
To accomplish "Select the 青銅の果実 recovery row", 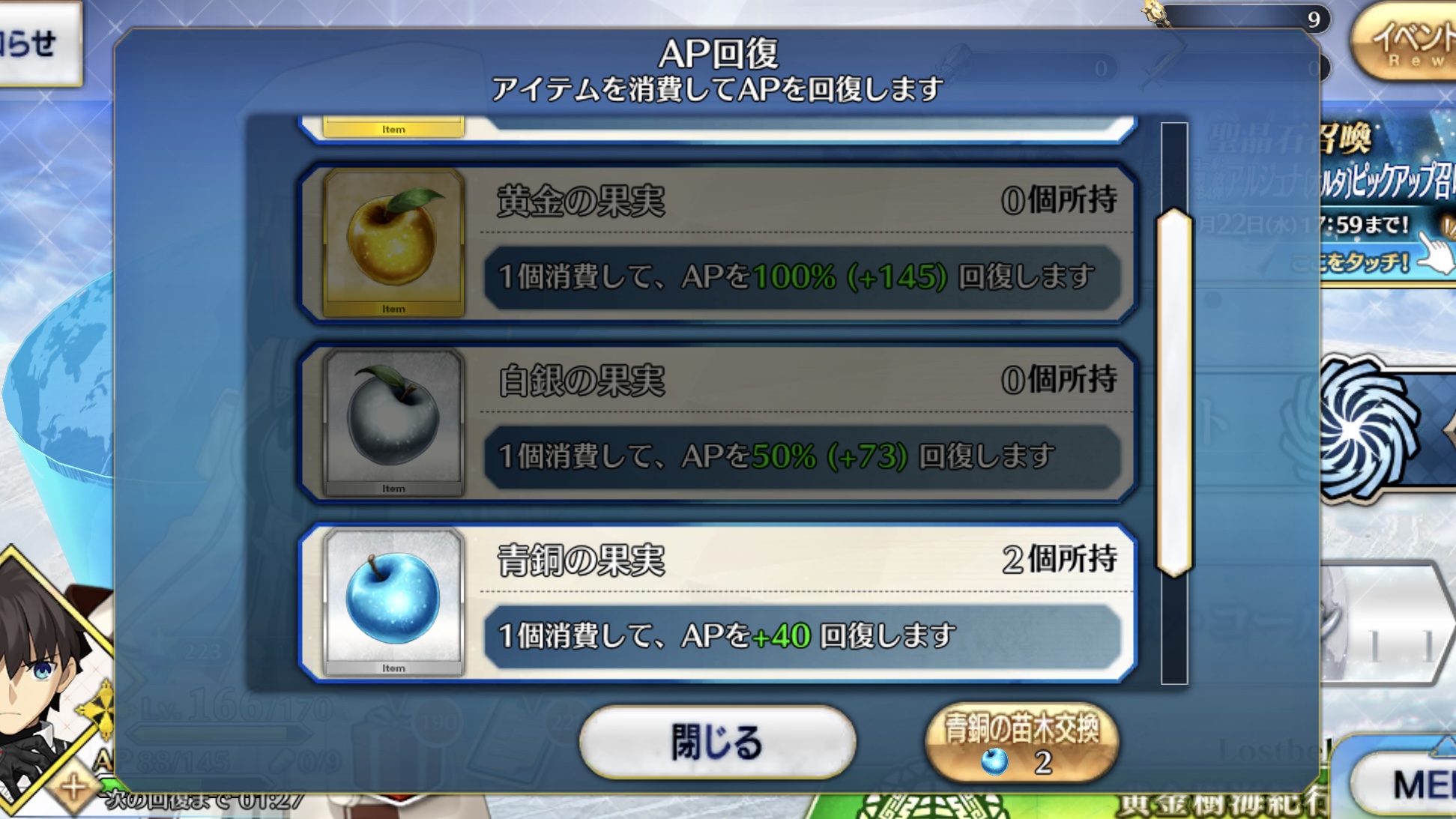I will coord(718,603).
